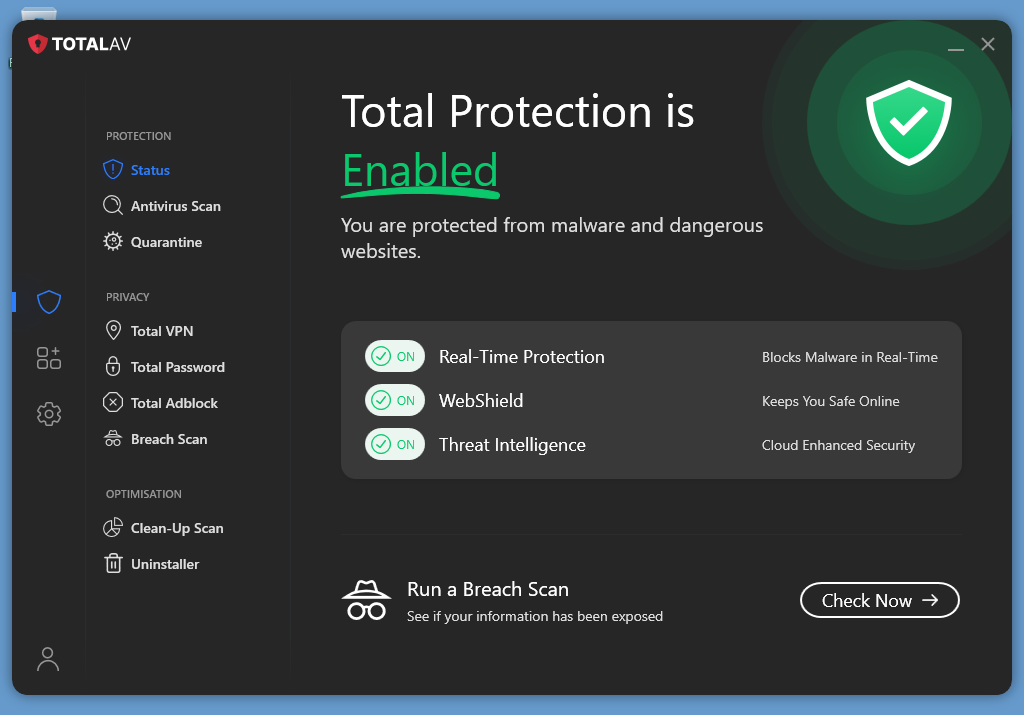Viewport: 1024px width, 715px height.
Task: Click the user account profile icon
Action: coord(48,658)
